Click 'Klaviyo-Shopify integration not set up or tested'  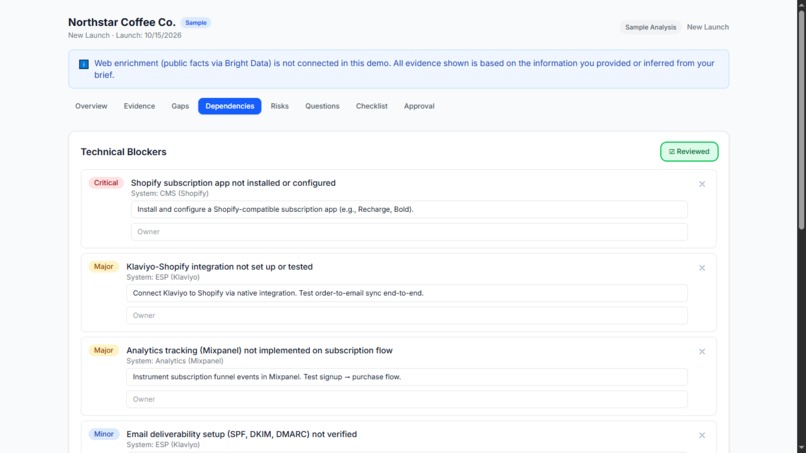click(x=219, y=267)
